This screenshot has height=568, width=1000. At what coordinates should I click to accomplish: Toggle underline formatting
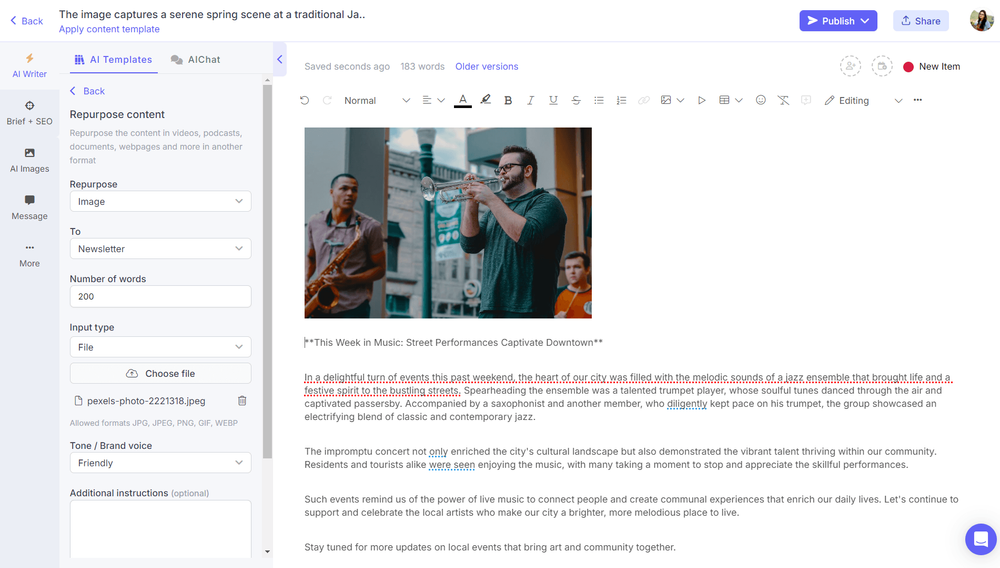tap(553, 101)
